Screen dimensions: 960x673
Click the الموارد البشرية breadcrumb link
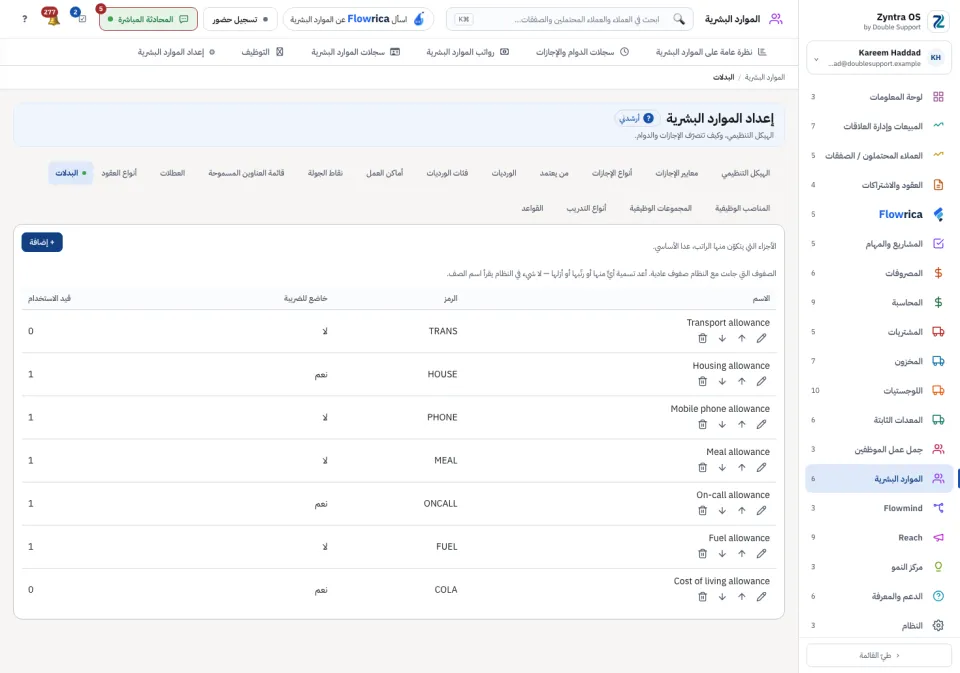tap(765, 77)
